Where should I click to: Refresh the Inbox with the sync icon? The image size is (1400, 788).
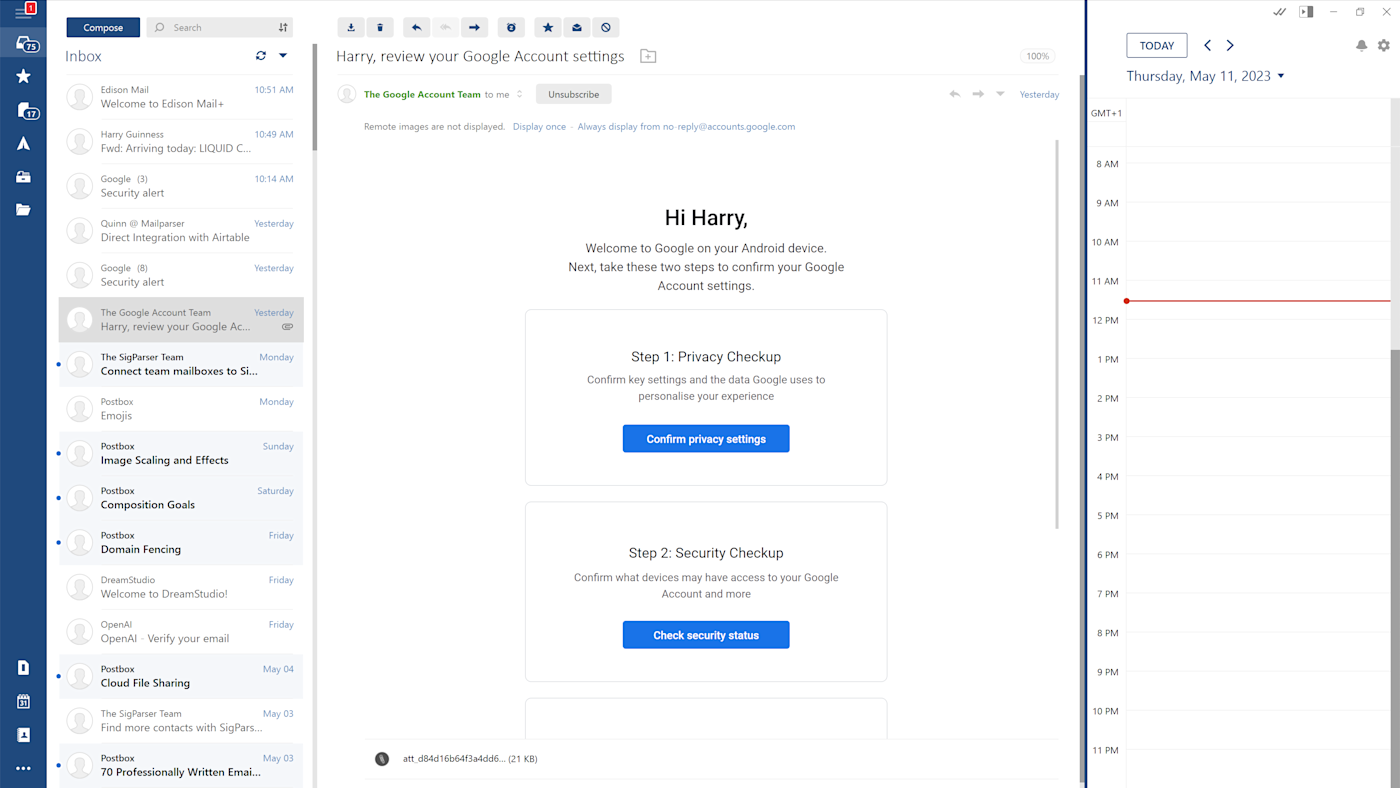pos(261,56)
